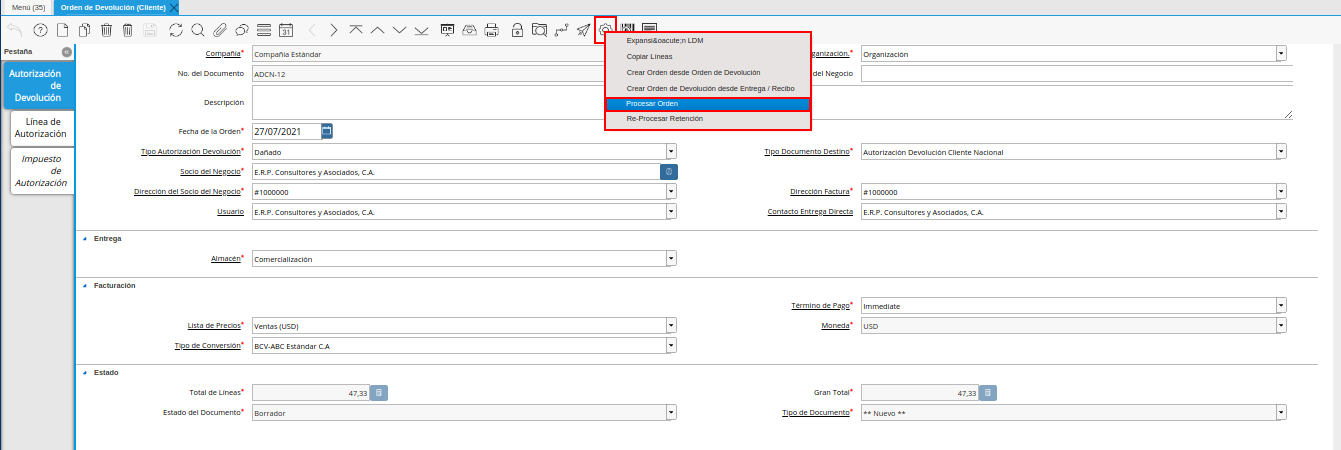Open the Help icon in the toolbar

(40, 30)
